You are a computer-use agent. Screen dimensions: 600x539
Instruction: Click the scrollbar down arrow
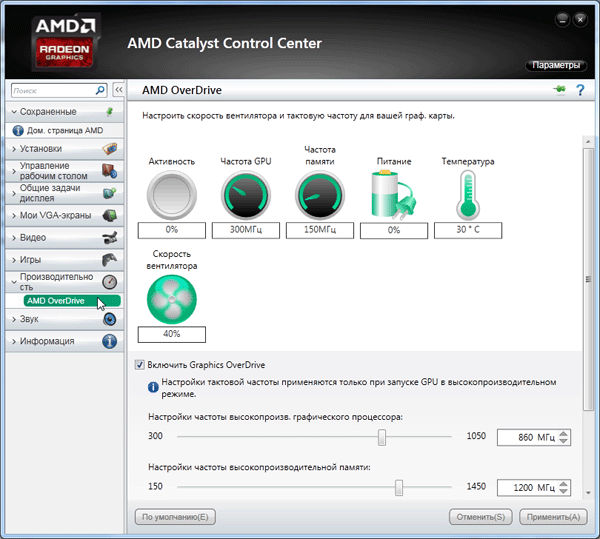(x=588, y=493)
